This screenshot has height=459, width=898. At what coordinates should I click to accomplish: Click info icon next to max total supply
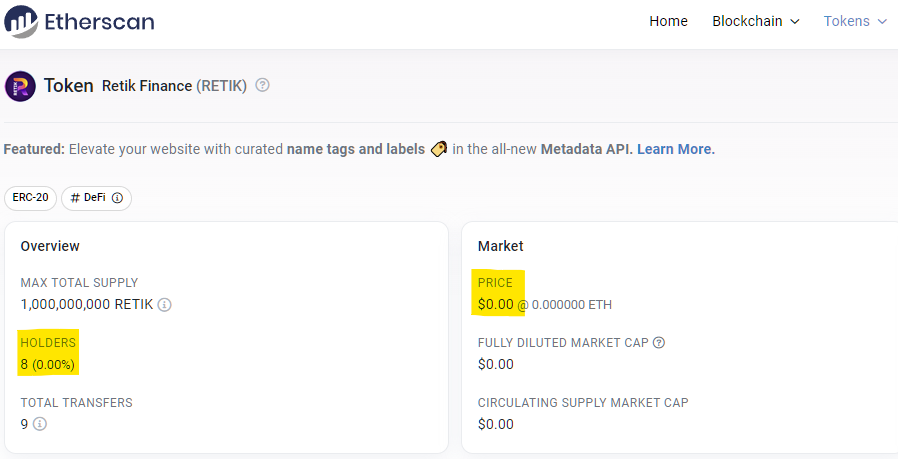pyautogui.click(x=164, y=304)
